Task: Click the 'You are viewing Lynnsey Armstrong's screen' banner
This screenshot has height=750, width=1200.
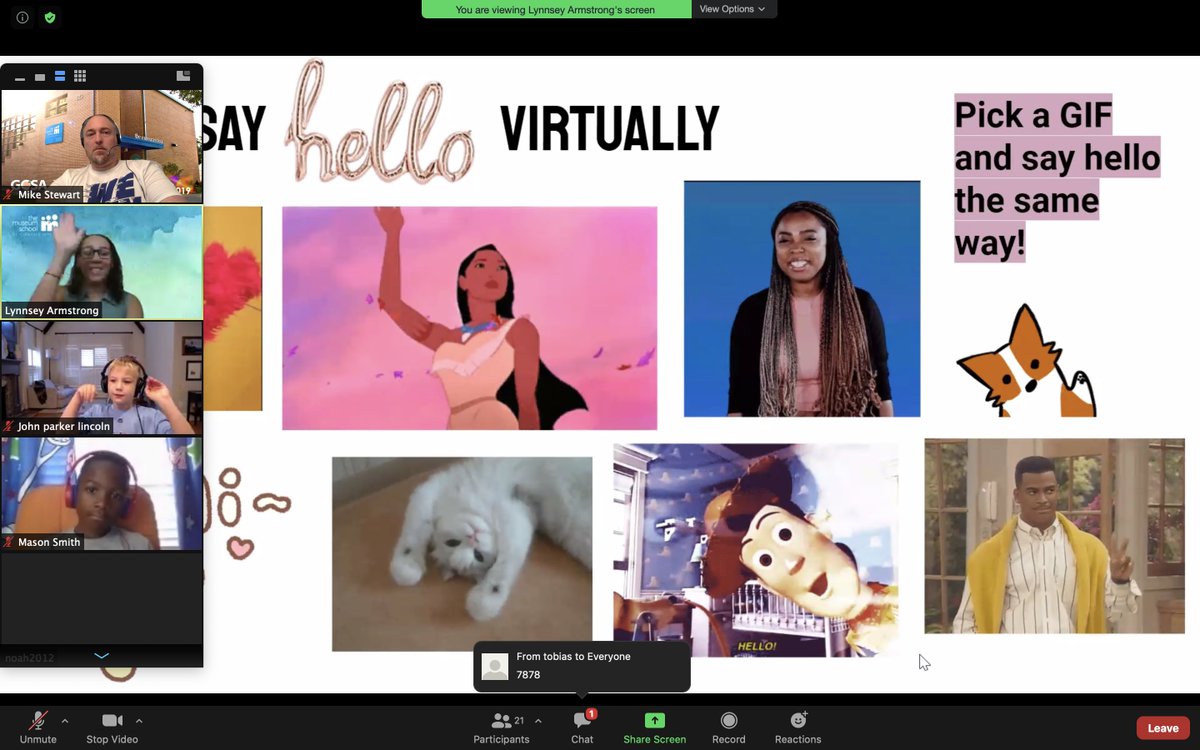Action: point(556,9)
